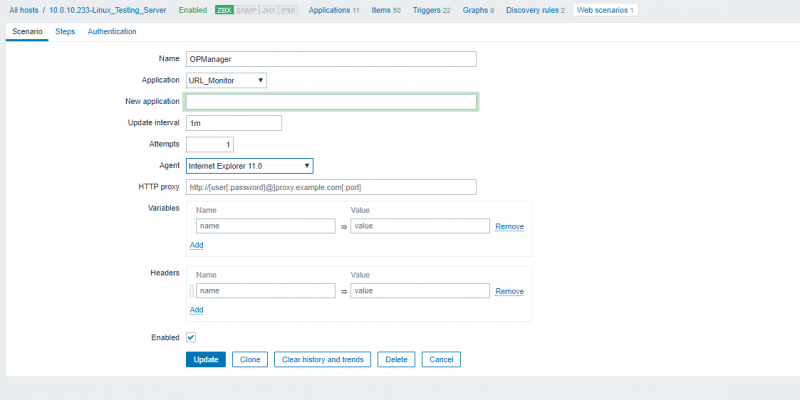This screenshot has width=800, height=400.
Task: Open the Application dropdown URL_Monitor
Action: coord(226,80)
